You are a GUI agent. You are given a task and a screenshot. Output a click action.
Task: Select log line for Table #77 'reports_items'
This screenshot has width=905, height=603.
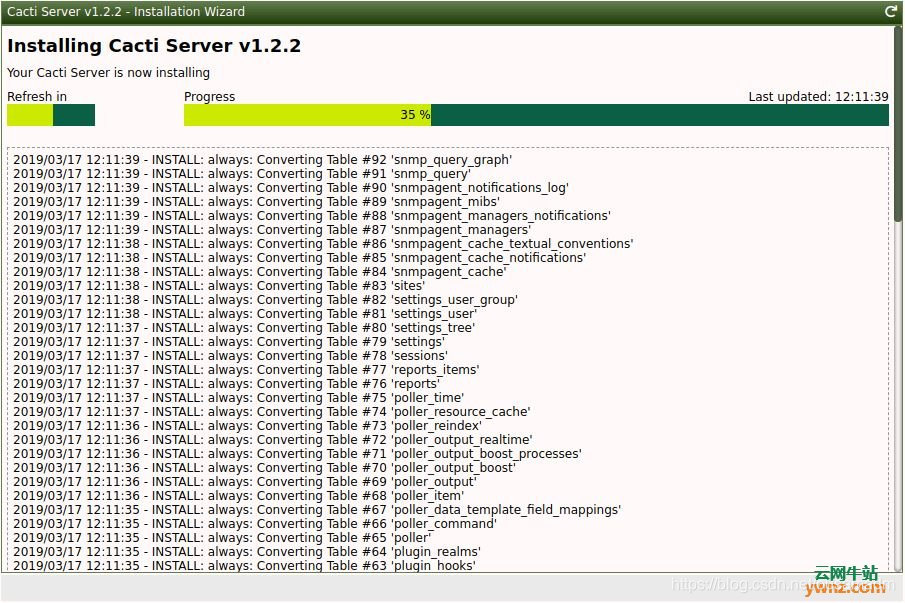[246, 369]
